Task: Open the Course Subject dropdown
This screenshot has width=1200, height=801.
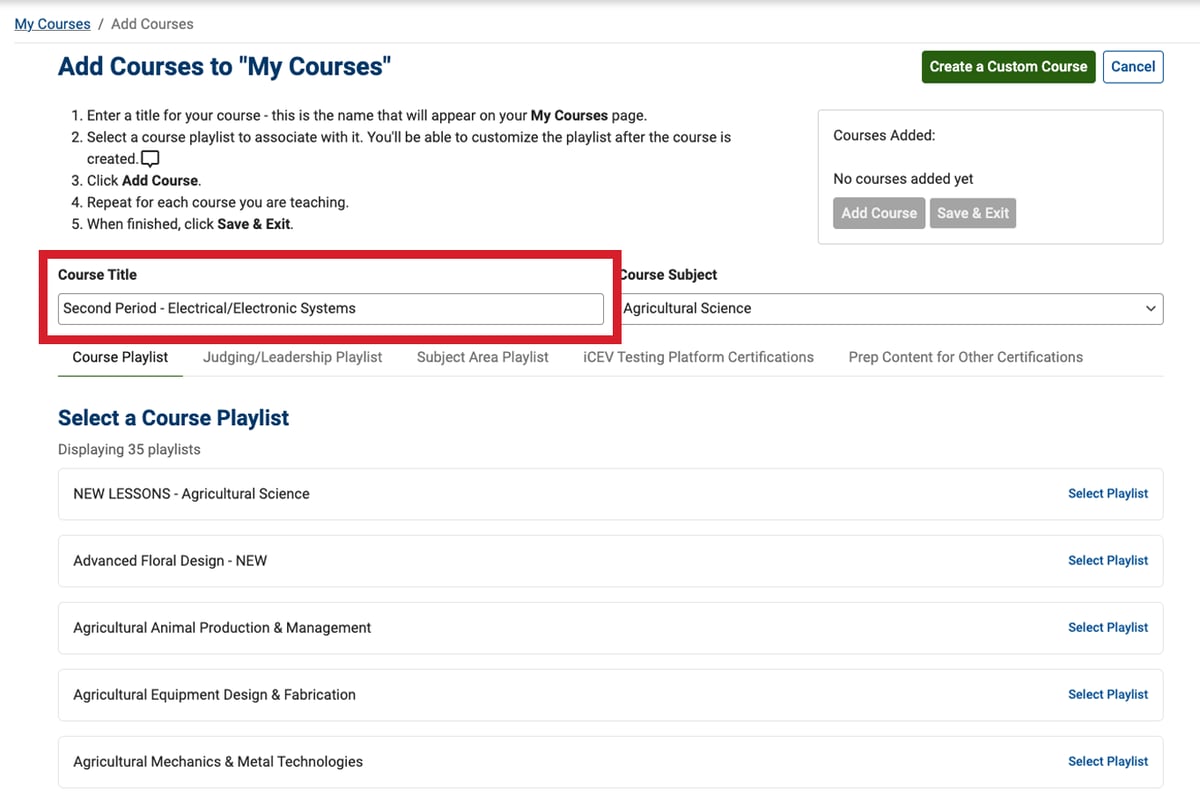Action: pos(890,309)
